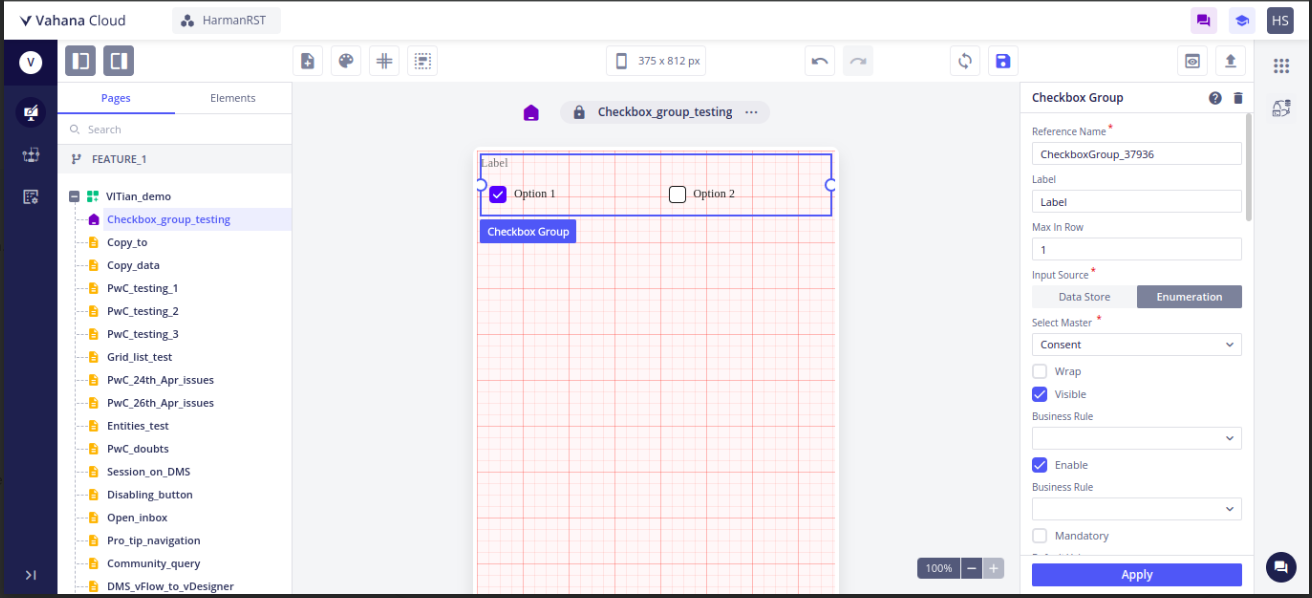Image resolution: width=1312 pixels, height=598 pixels.
Task: Uncheck the Visible checkbox
Action: [1039, 394]
